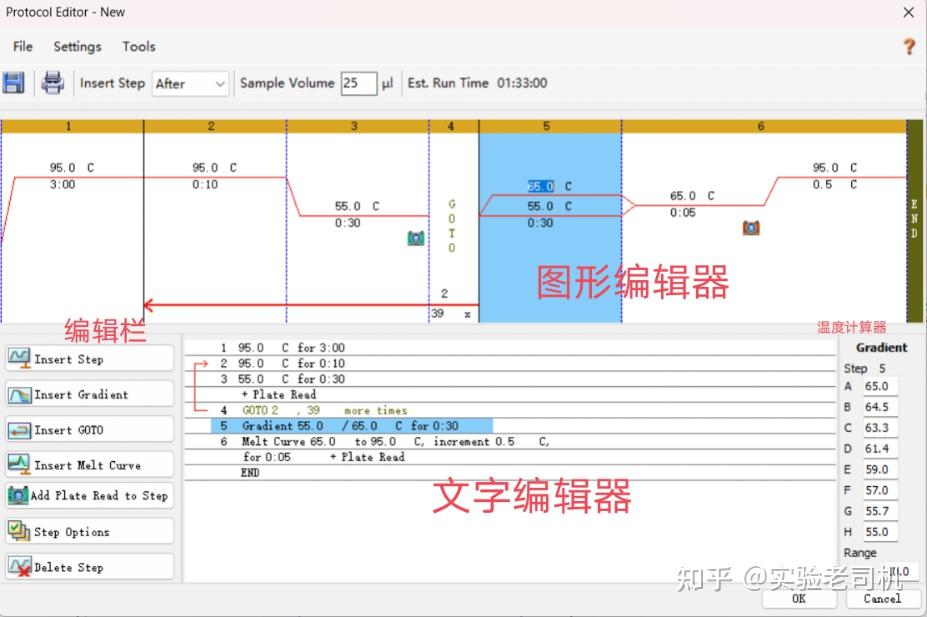Delete the selected step

pos(88,566)
